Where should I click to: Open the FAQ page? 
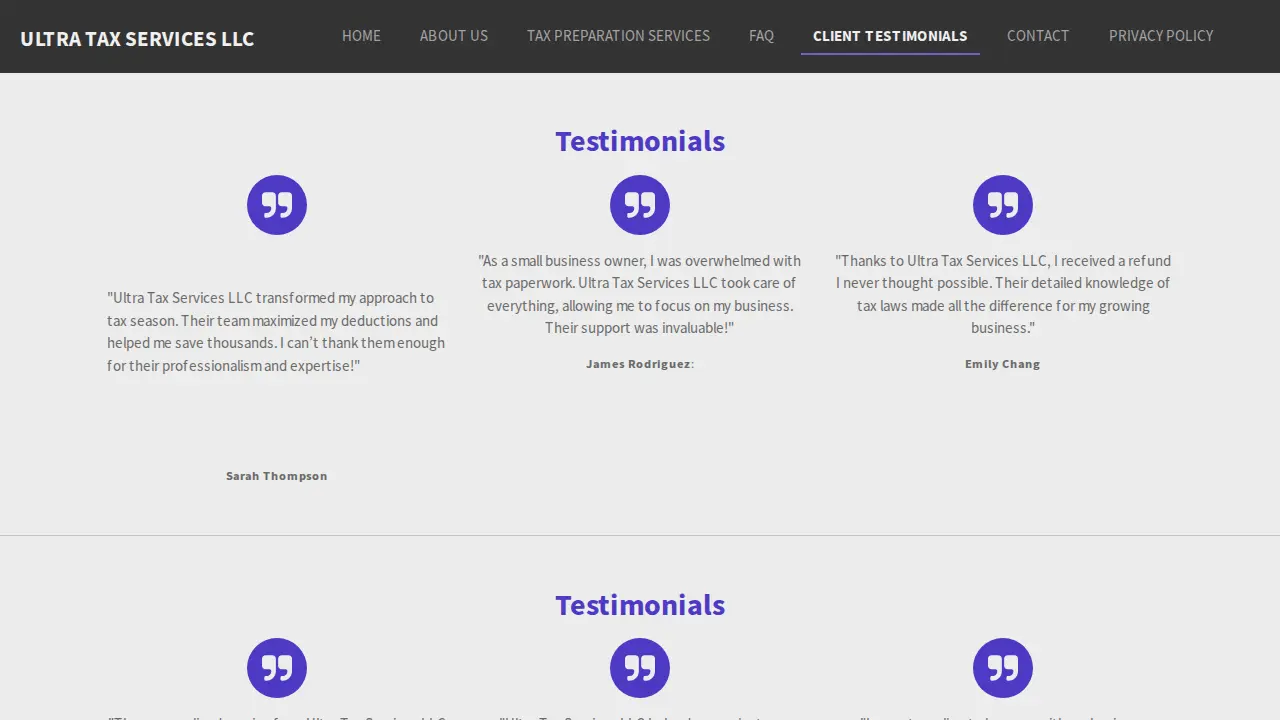pyautogui.click(x=761, y=36)
